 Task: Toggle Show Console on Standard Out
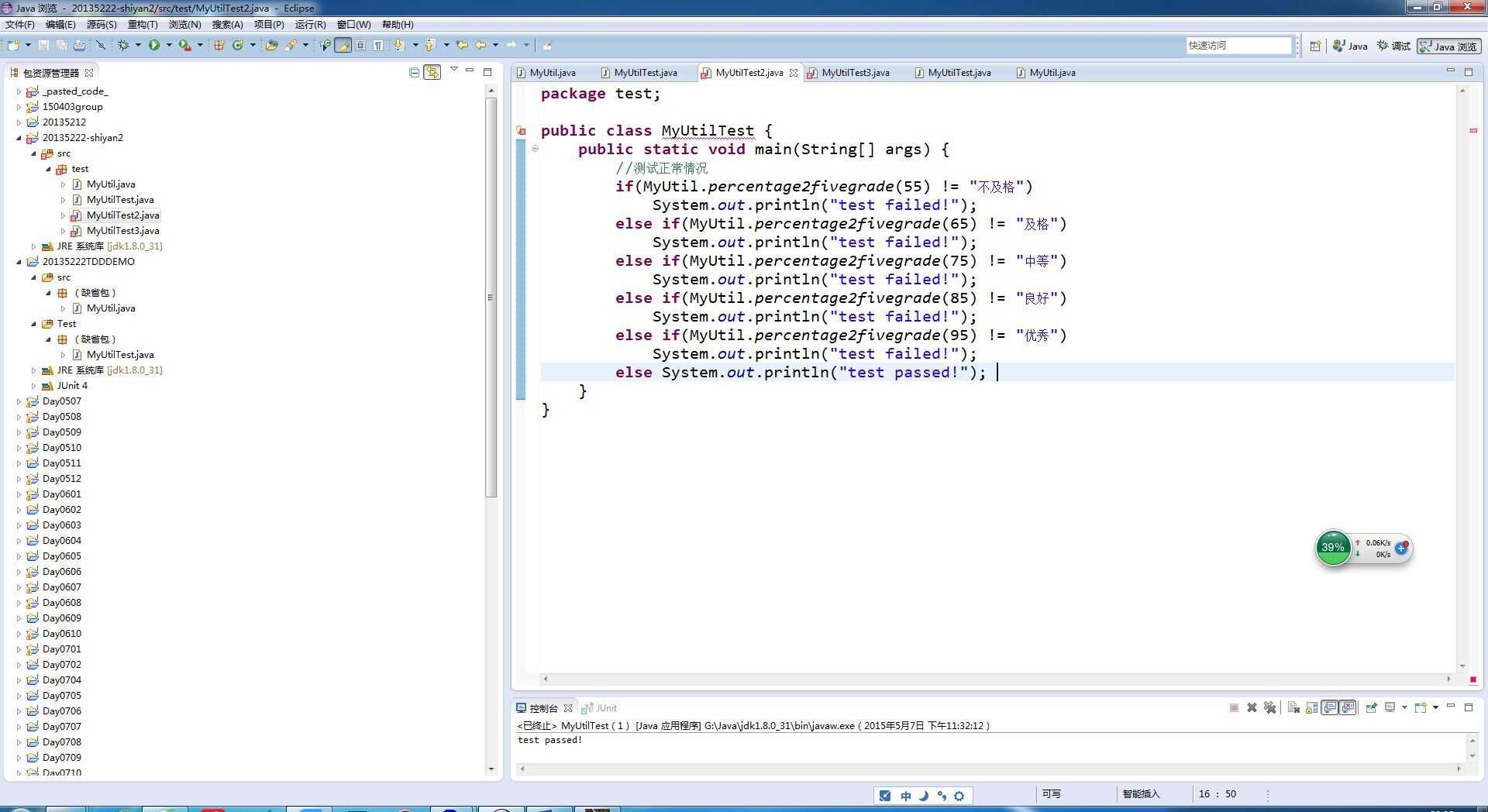1330,708
